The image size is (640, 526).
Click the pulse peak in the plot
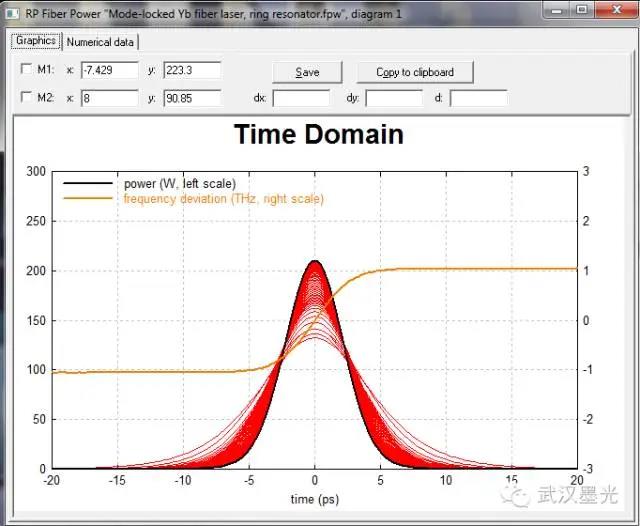click(x=315, y=261)
